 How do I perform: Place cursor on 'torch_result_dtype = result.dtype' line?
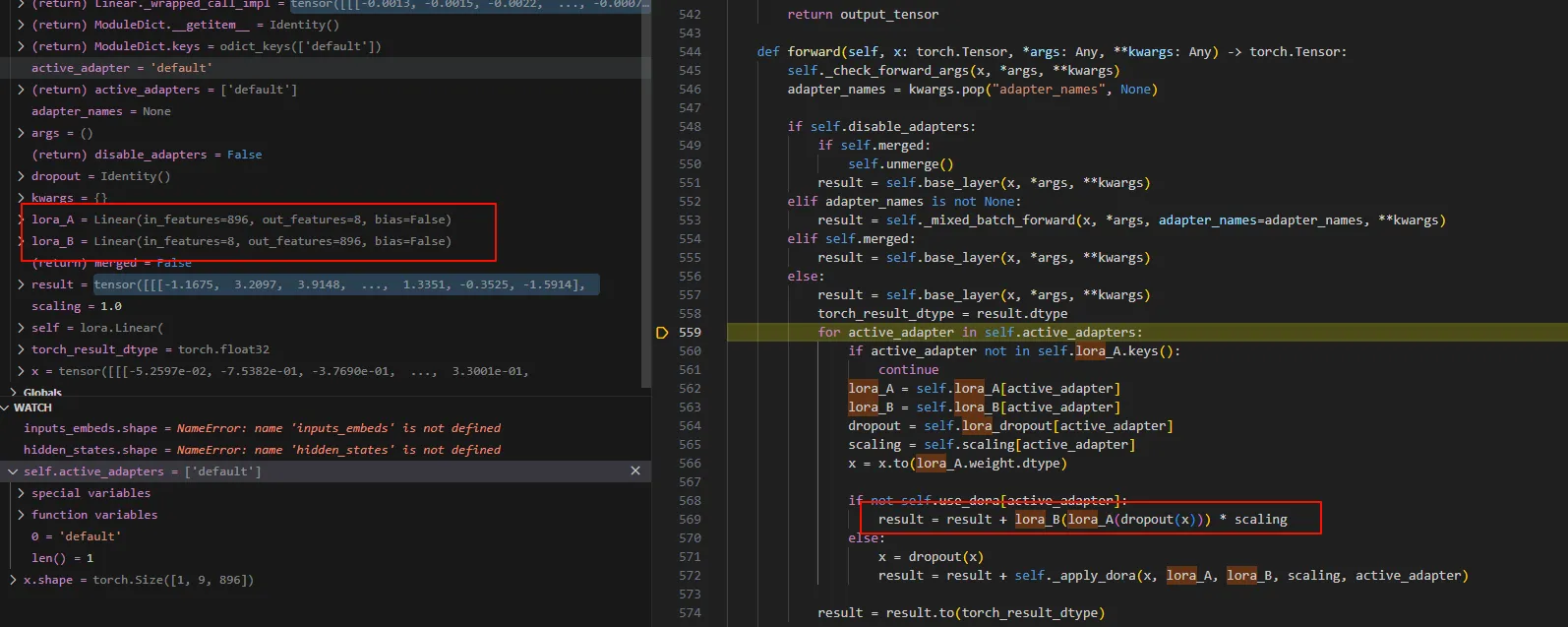point(942,314)
